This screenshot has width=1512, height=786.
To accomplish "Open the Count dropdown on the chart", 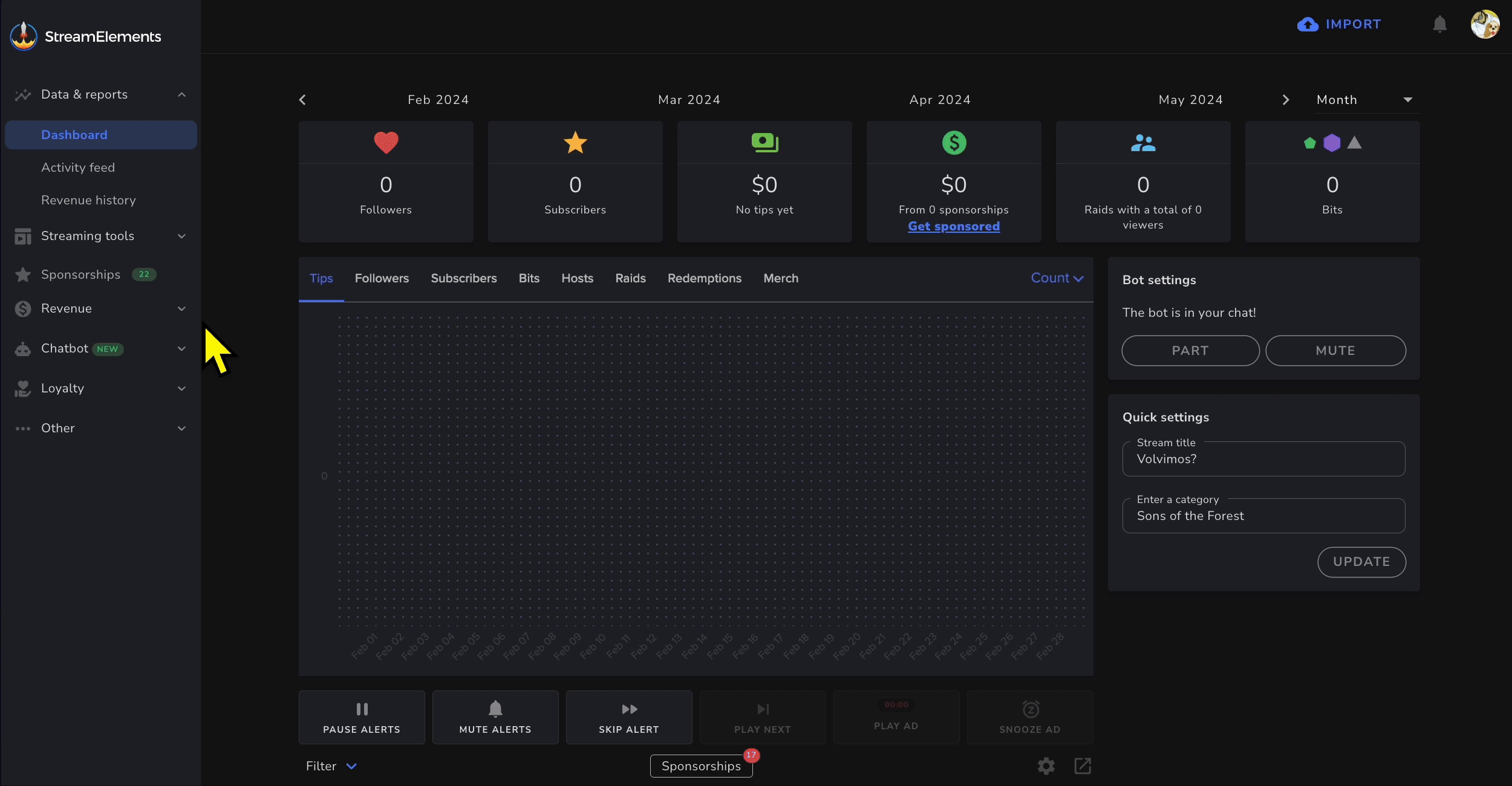I will [1057, 278].
